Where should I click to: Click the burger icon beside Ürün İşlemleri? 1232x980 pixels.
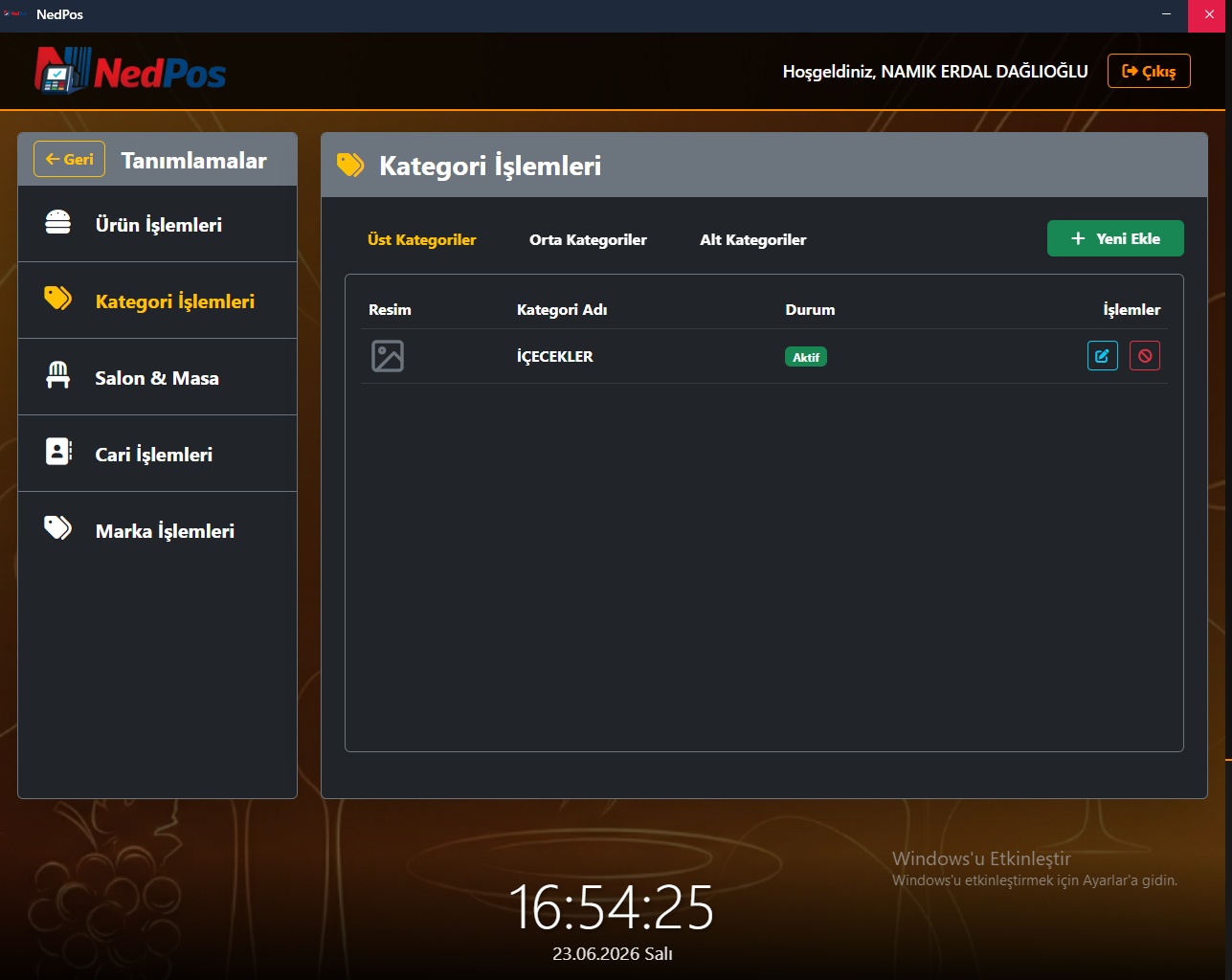point(58,223)
